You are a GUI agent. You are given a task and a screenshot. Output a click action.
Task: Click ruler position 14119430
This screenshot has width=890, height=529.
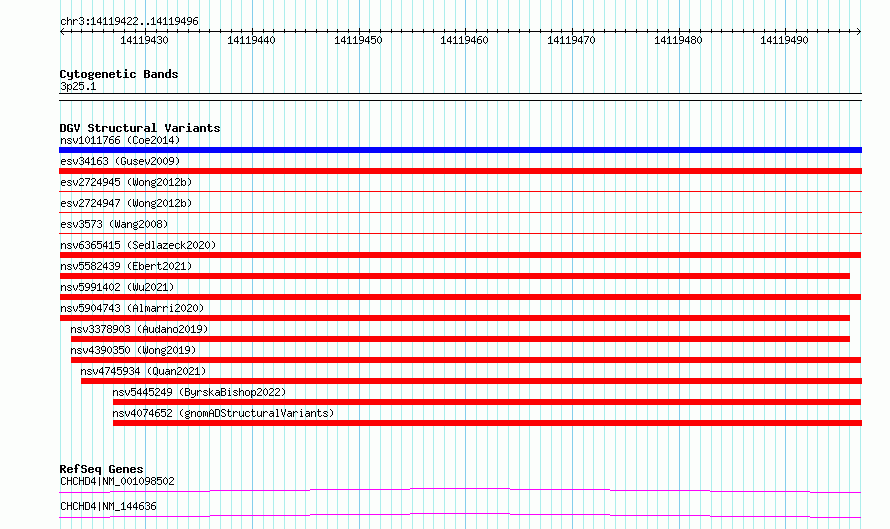click(144, 40)
